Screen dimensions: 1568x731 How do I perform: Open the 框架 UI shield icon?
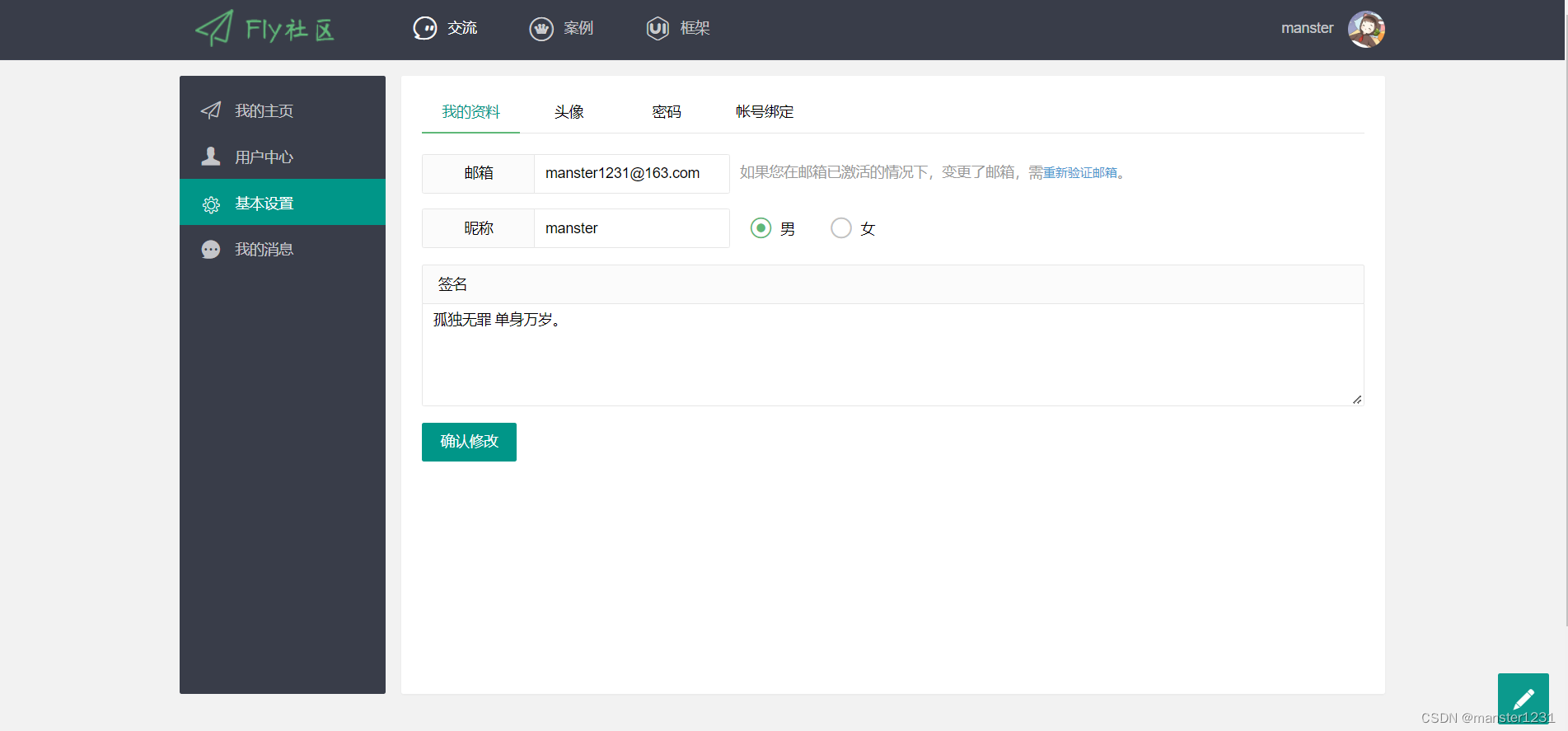[x=658, y=29]
